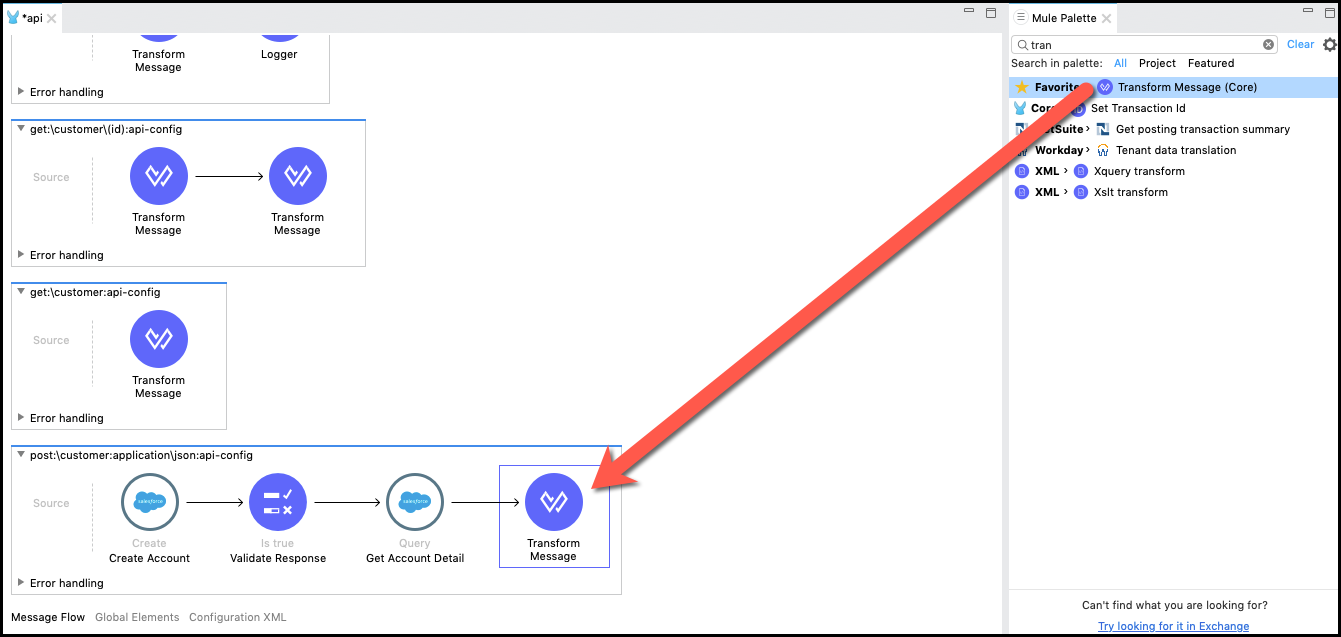Close the Mule Palette view
1341x637 pixels.
coord(1107,18)
